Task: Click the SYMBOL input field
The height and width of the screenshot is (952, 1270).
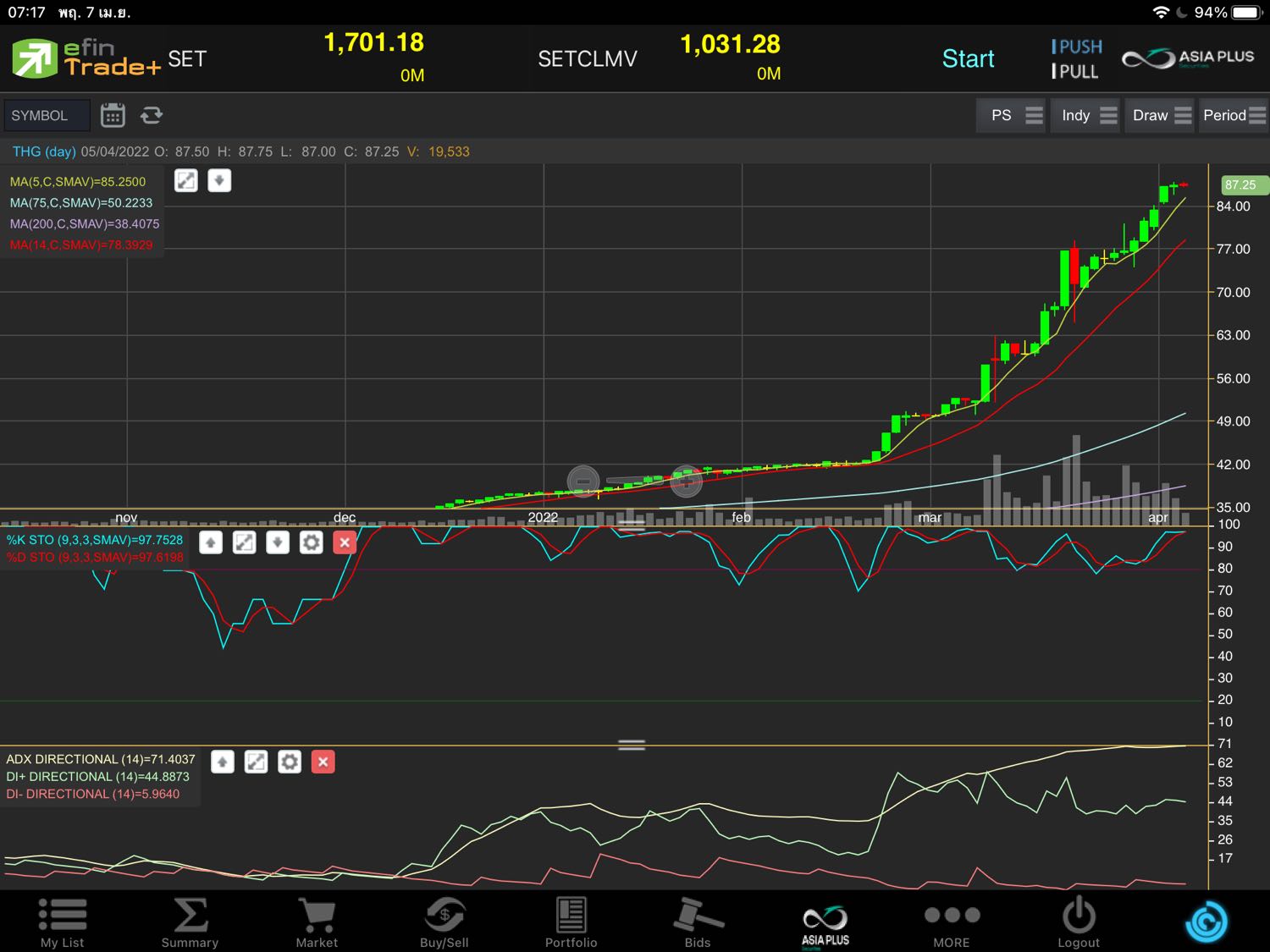Action: point(47,115)
